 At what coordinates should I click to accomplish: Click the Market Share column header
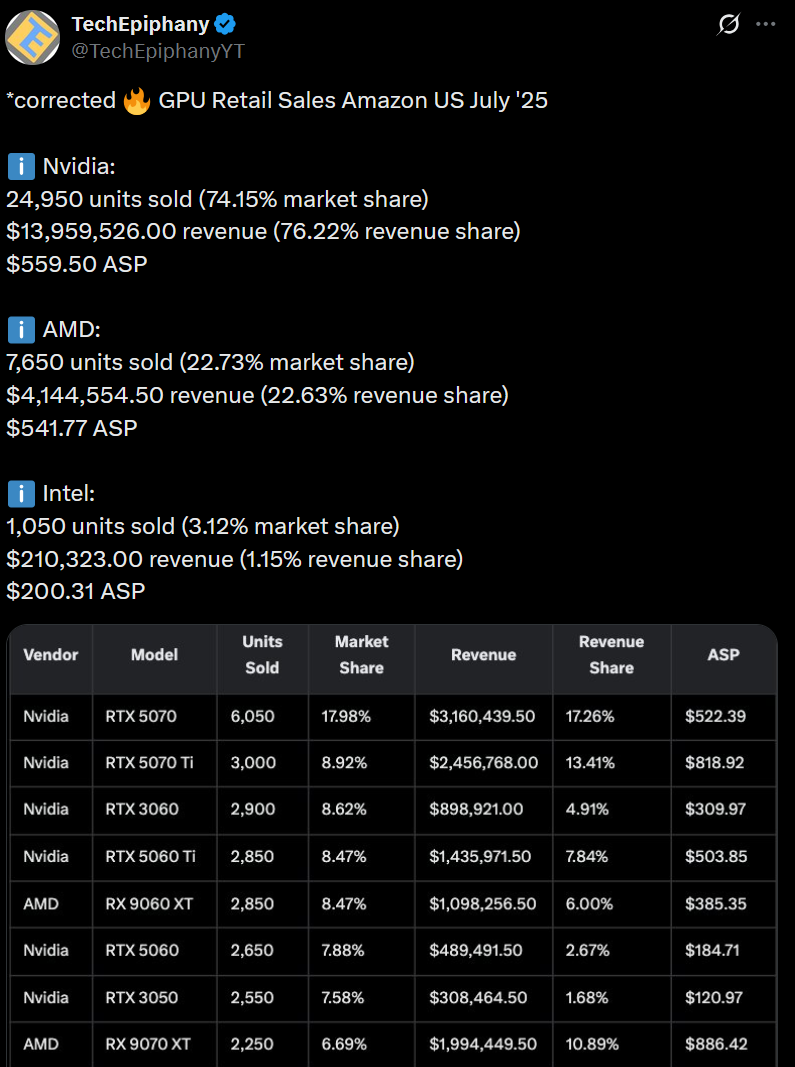click(361, 655)
